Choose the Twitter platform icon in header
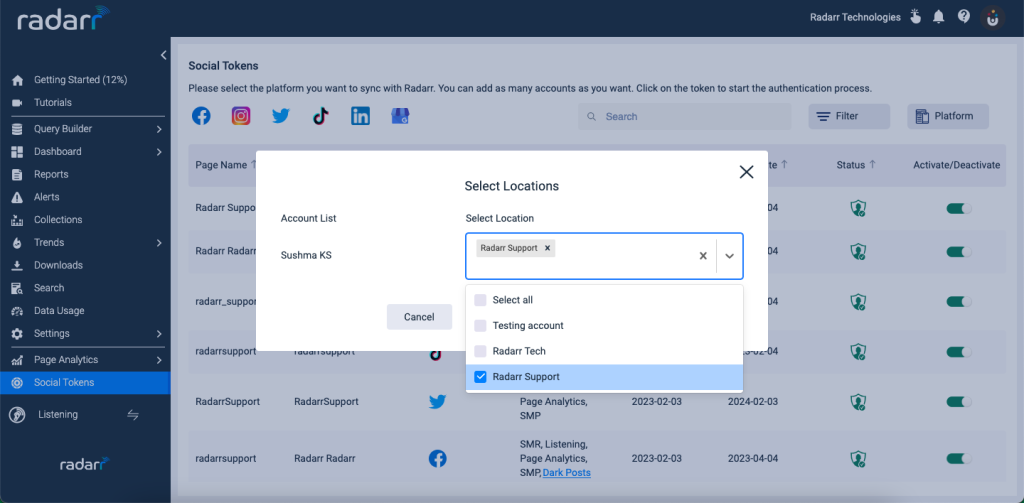The image size is (1024, 503). tap(281, 116)
